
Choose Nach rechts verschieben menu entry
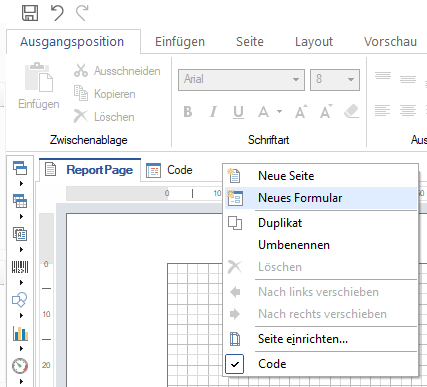(x=321, y=314)
